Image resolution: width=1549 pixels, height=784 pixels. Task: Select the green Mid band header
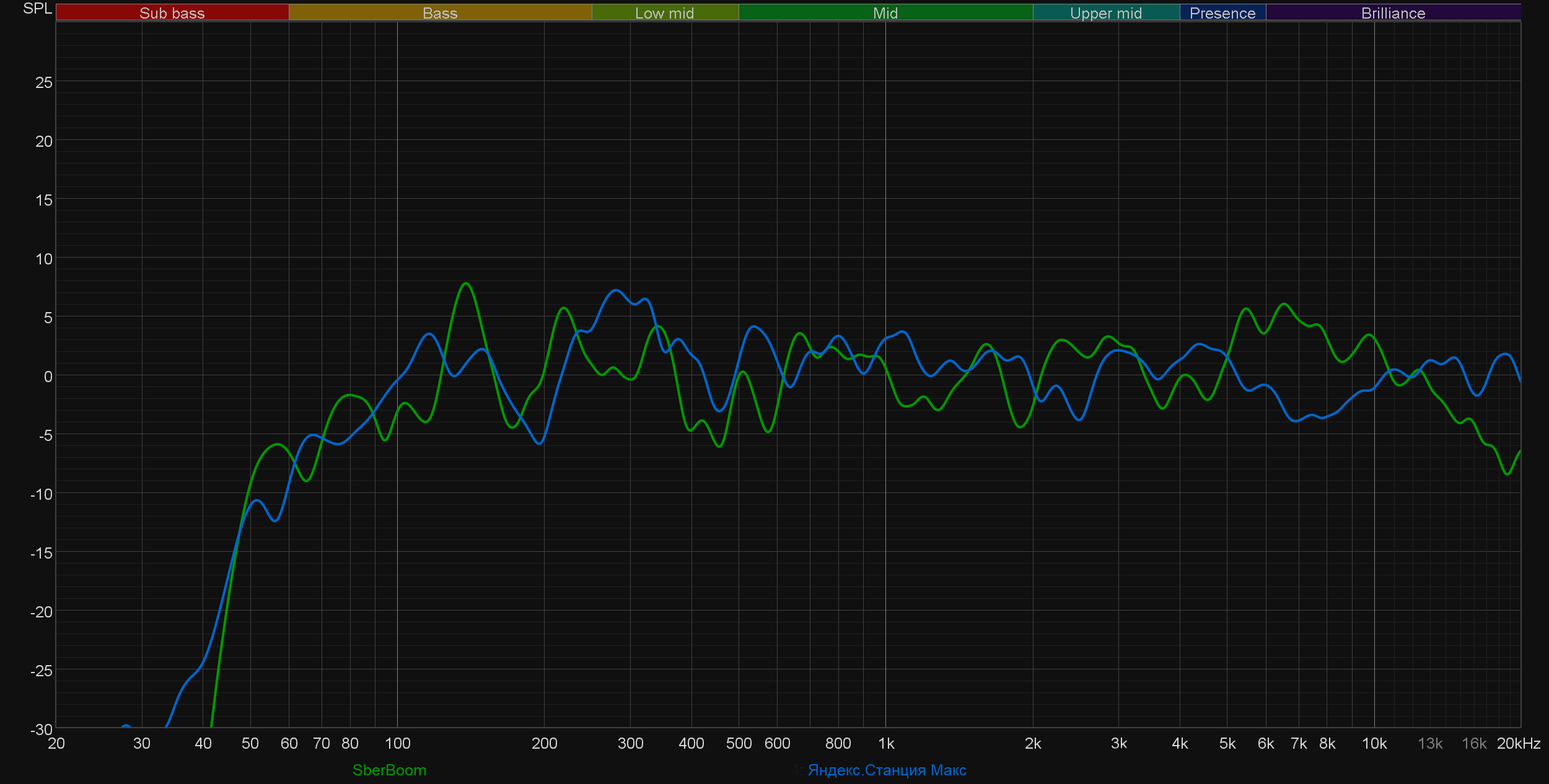click(885, 13)
